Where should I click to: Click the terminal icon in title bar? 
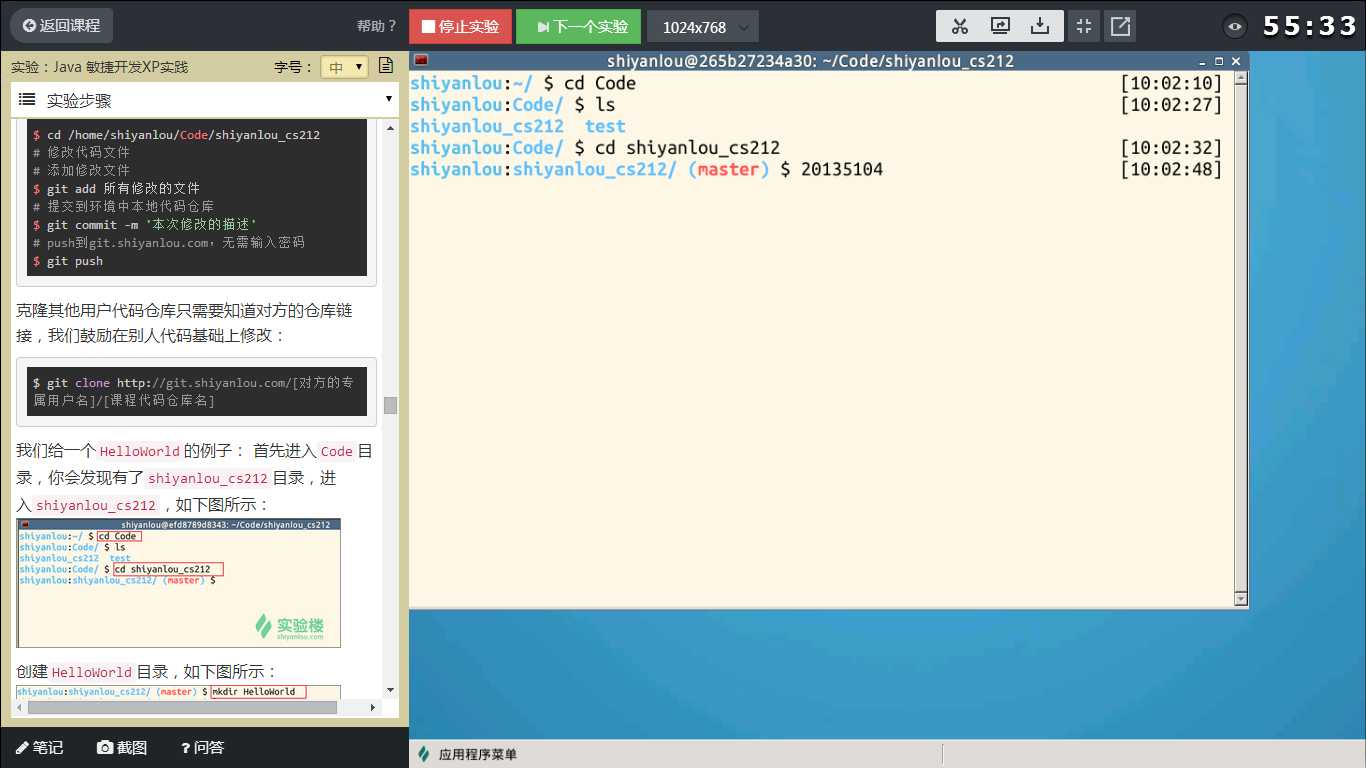tap(421, 60)
